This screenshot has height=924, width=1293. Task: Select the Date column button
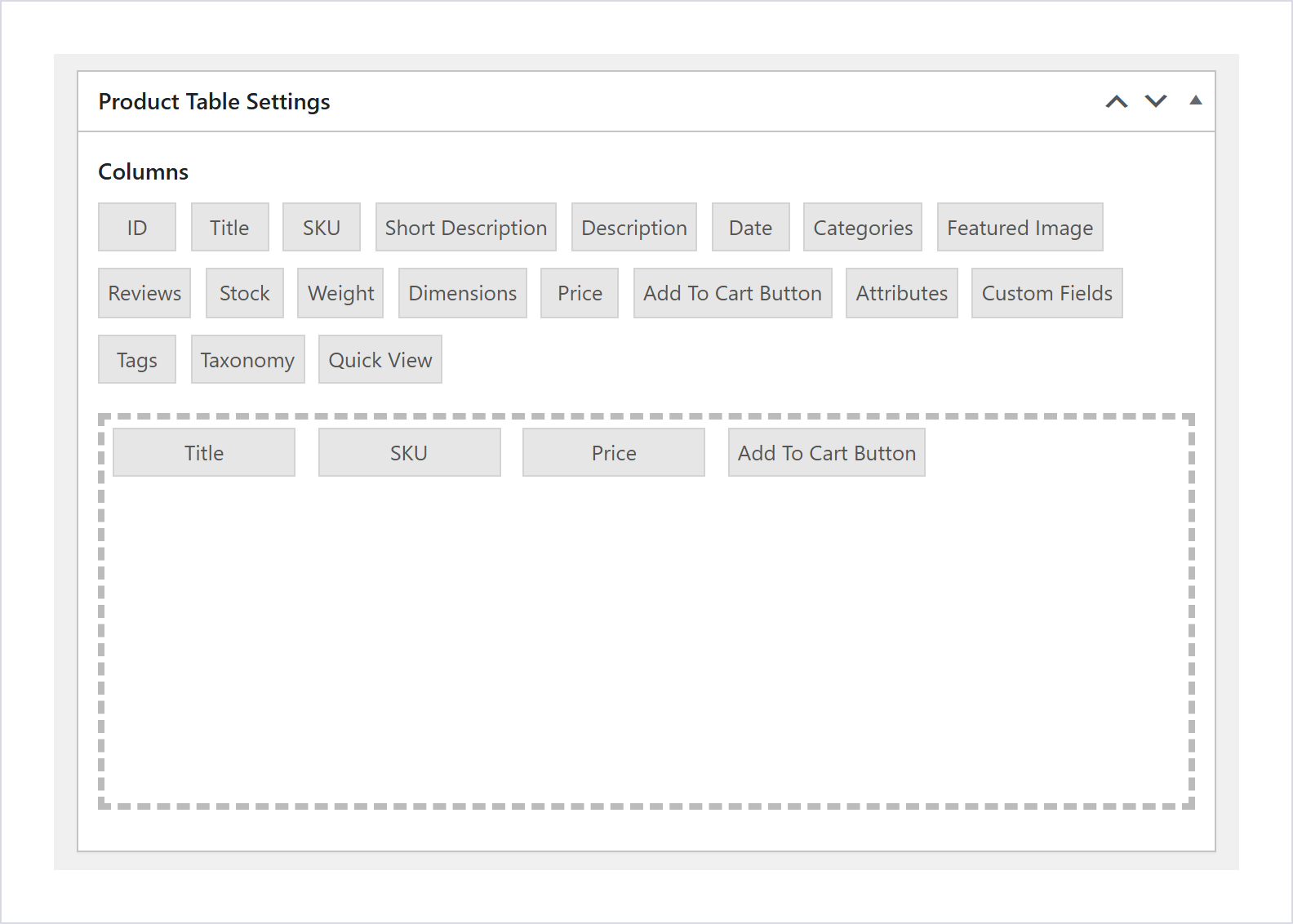tap(751, 227)
